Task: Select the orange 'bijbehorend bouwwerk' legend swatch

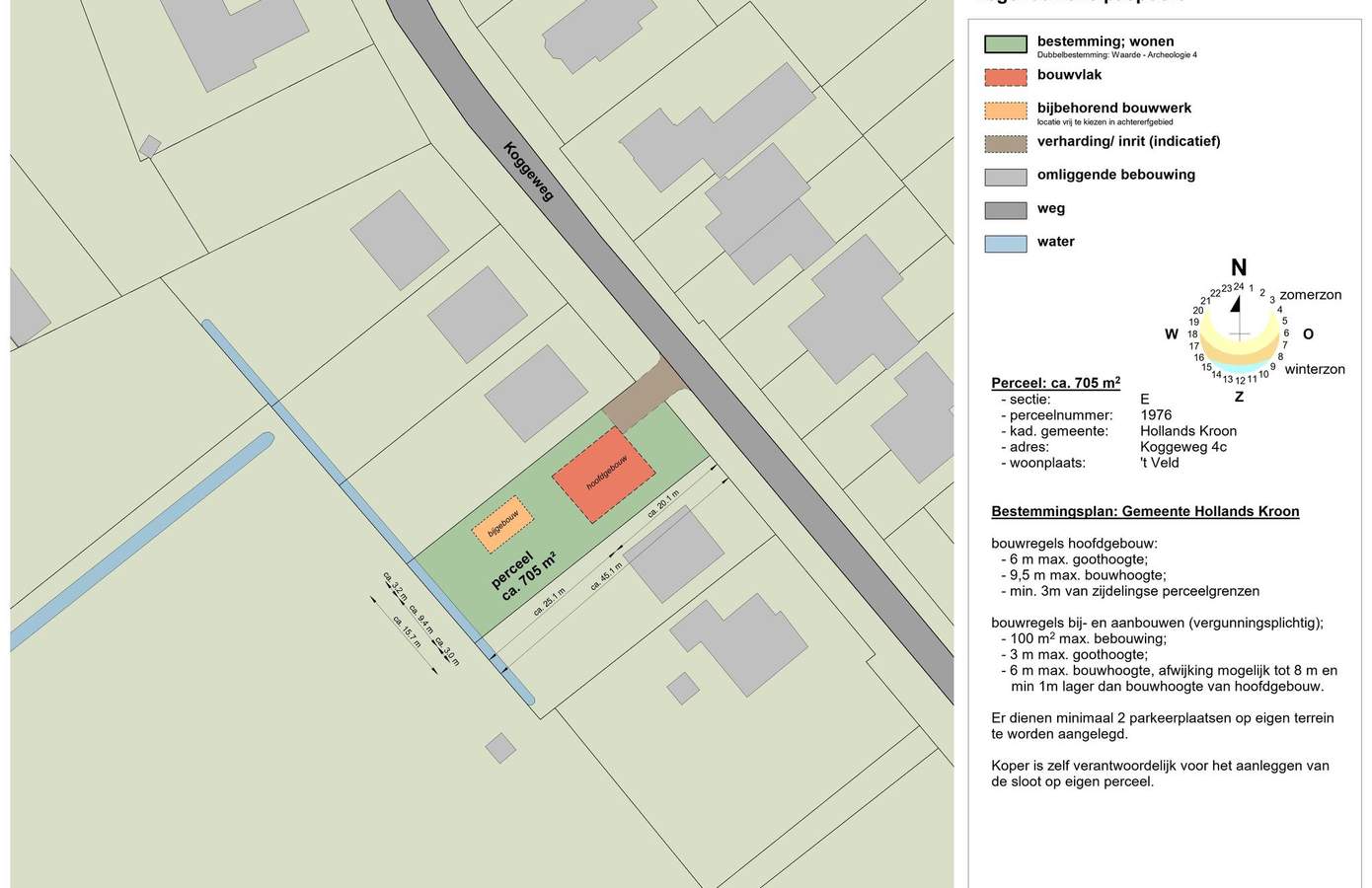Action: tap(1006, 111)
